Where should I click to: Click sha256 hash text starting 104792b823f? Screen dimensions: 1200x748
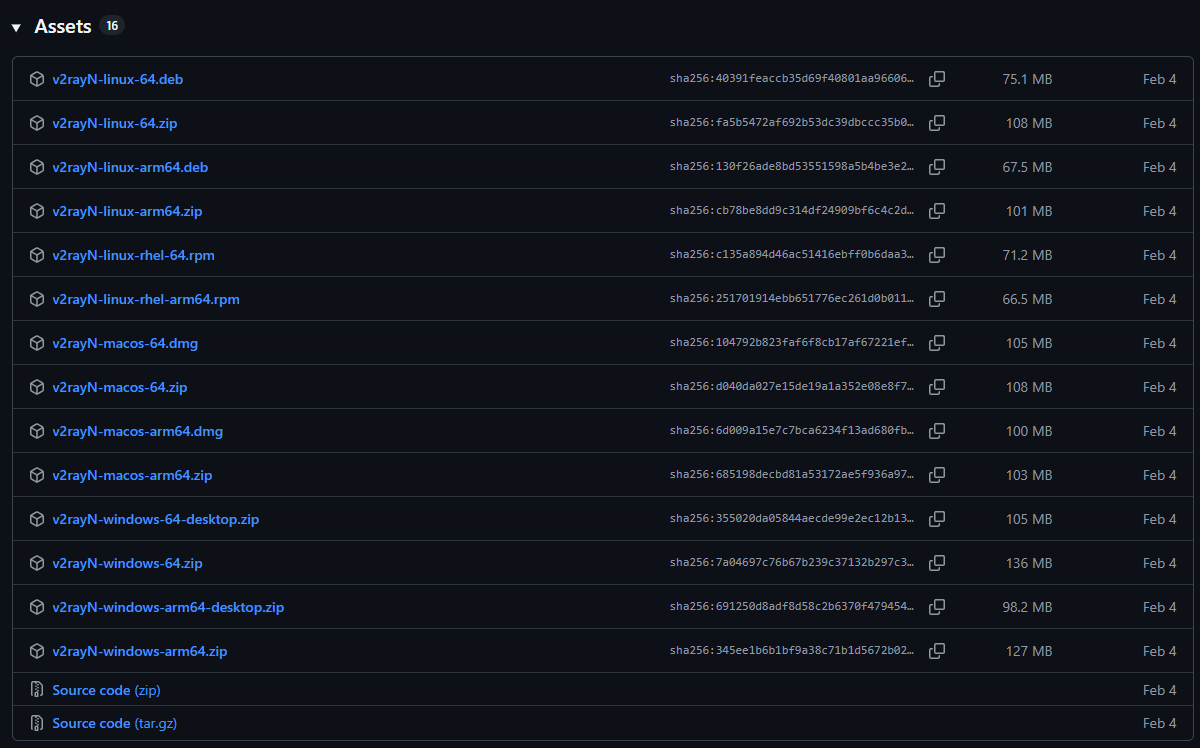pyautogui.click(x=792, y=343)
